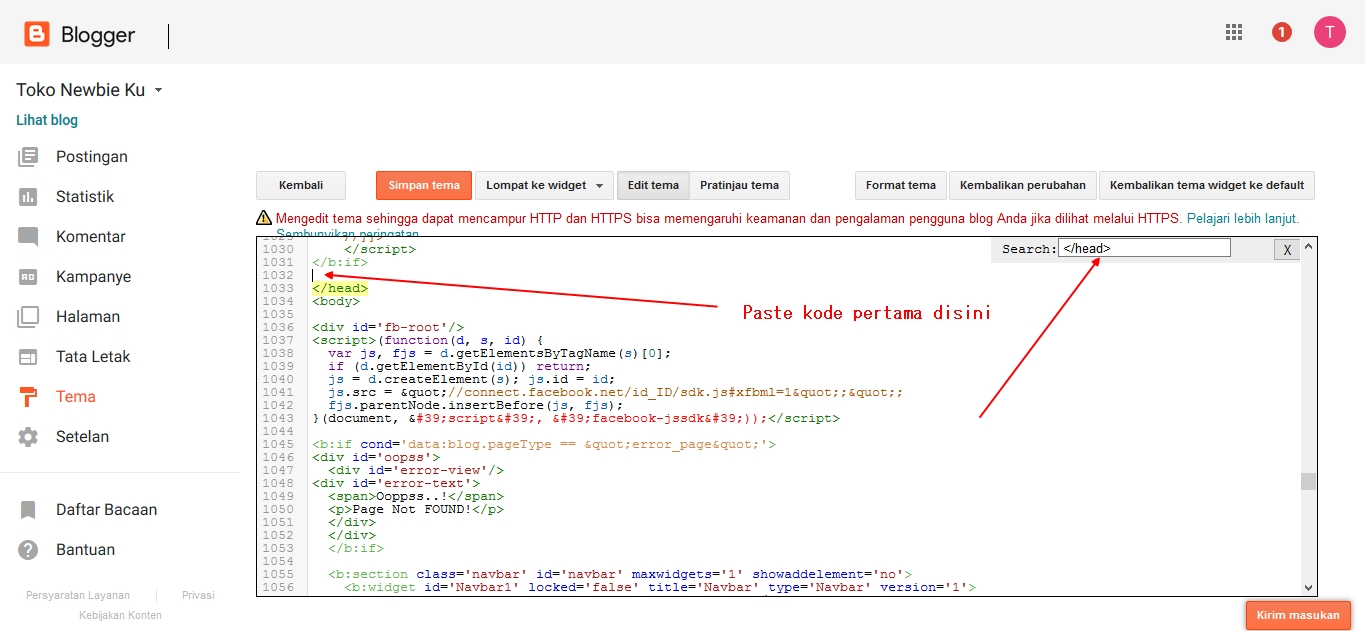Click the Kembalikan perubahan button
This screenshot has height=631, width=1365.
pos(1023,185)
